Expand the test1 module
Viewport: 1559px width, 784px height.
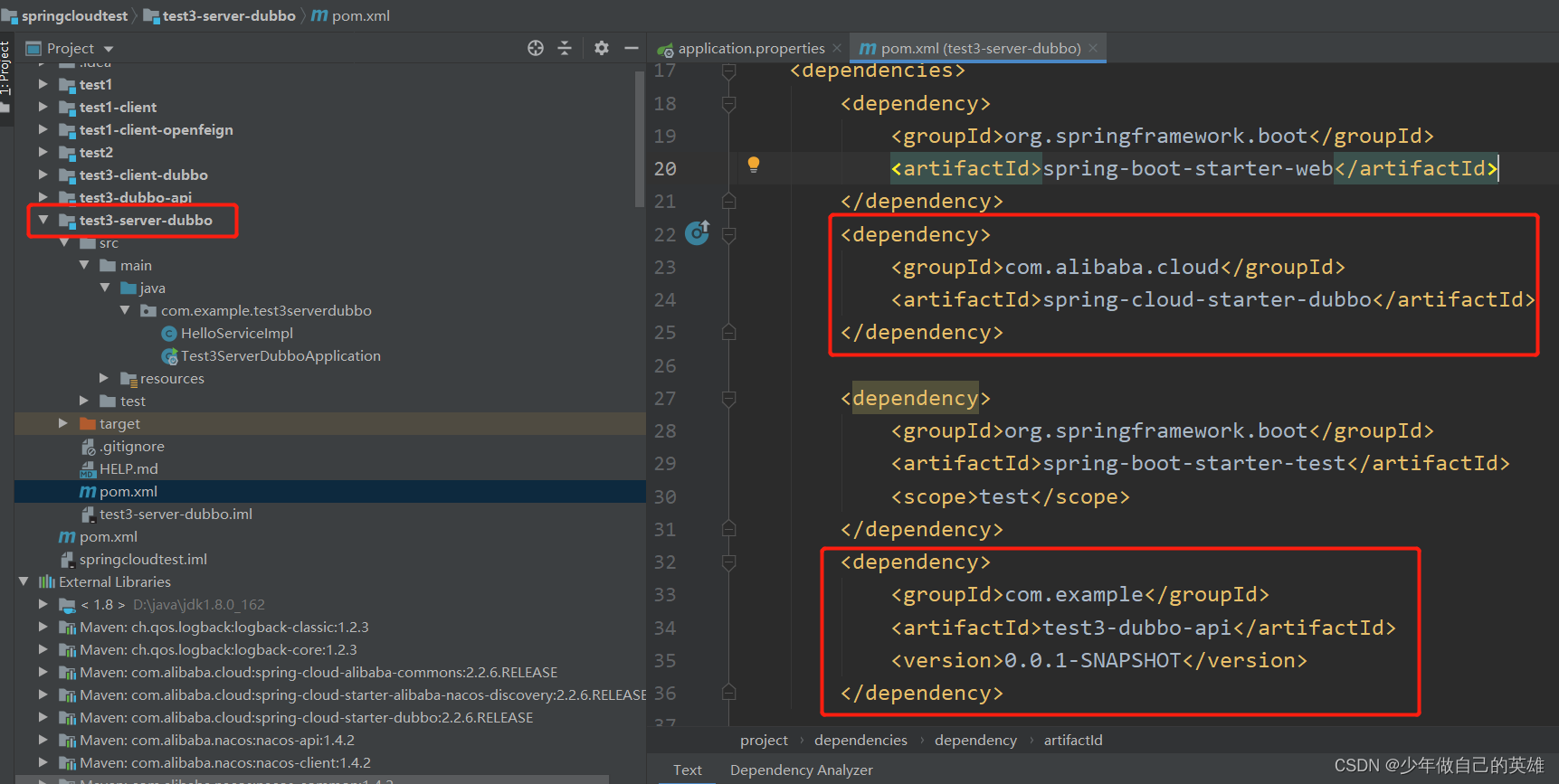(43, 84)
